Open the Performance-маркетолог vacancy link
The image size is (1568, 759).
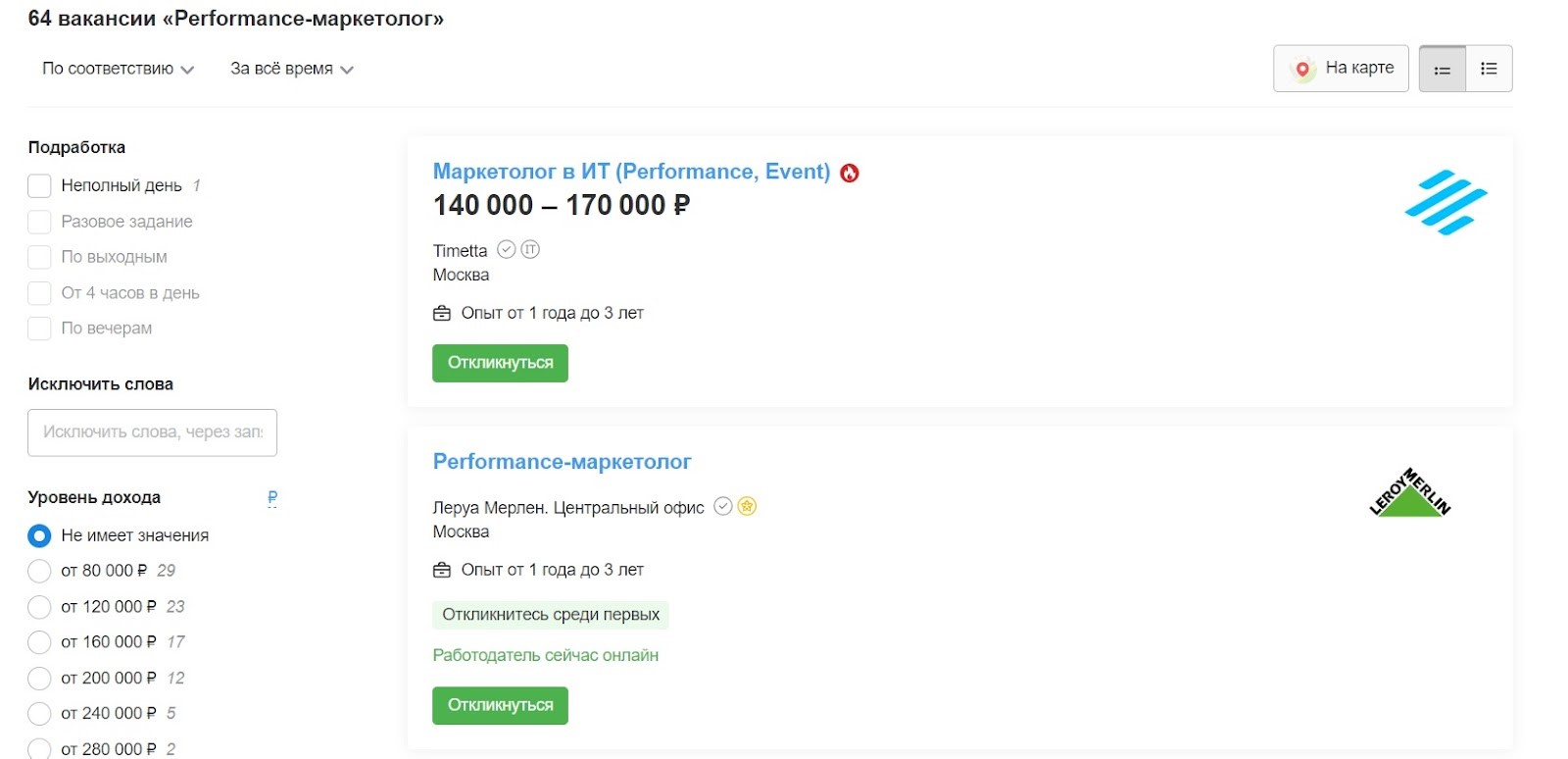[x=562, y=462]
